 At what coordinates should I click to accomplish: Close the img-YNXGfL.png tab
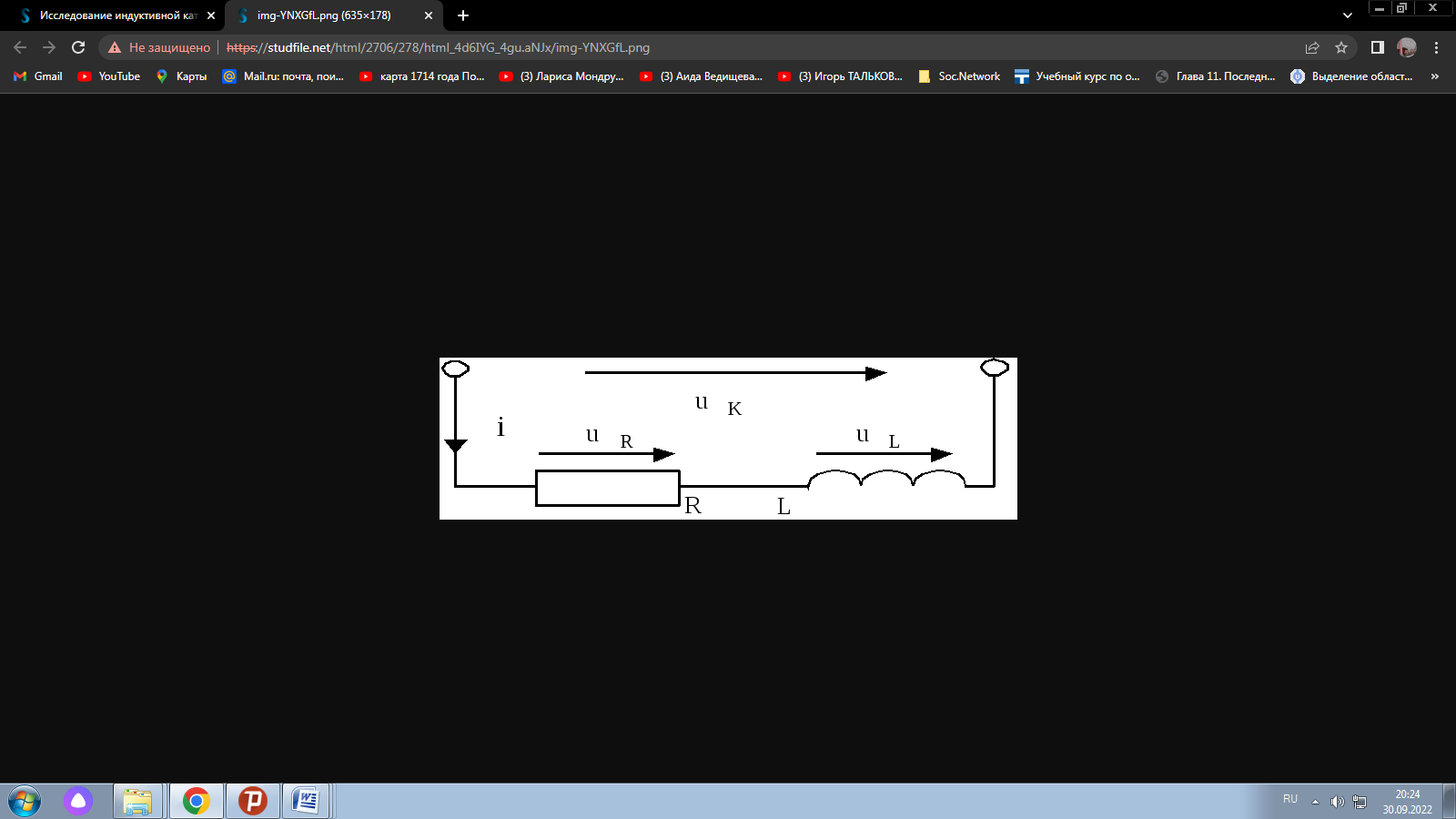click(x=429, y=15)
